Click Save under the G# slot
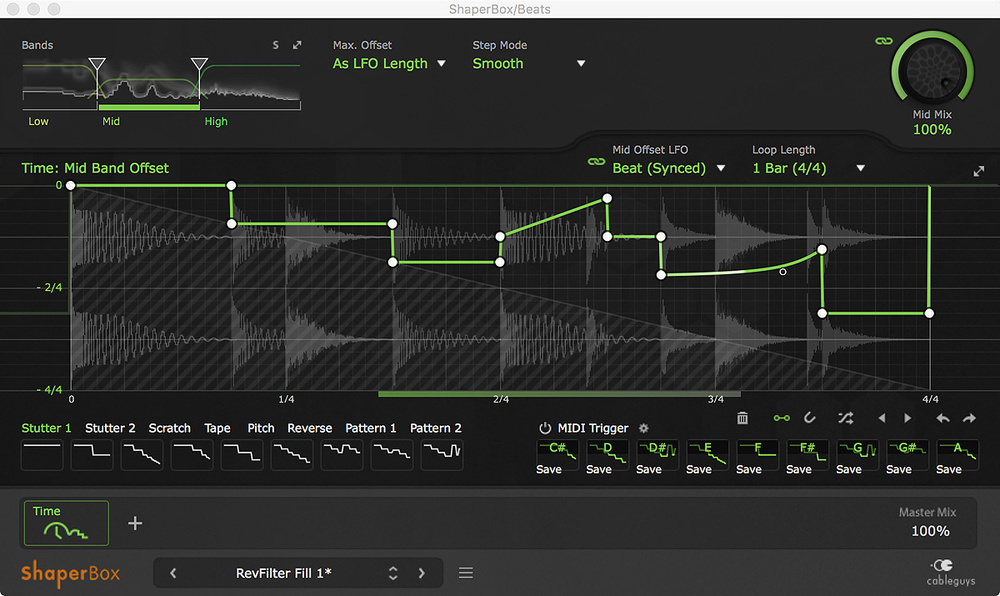This screenshot has width=1000, height=596. pos(899,470)
